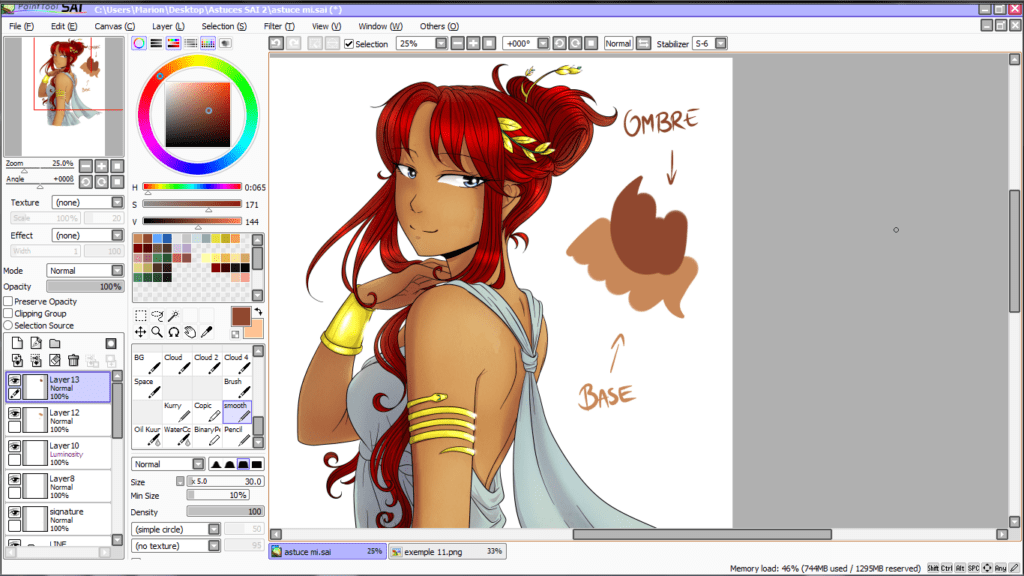This screenshot has height=576, width=1024.
Task: Create a new linework layer
Action: coord(36,343)
